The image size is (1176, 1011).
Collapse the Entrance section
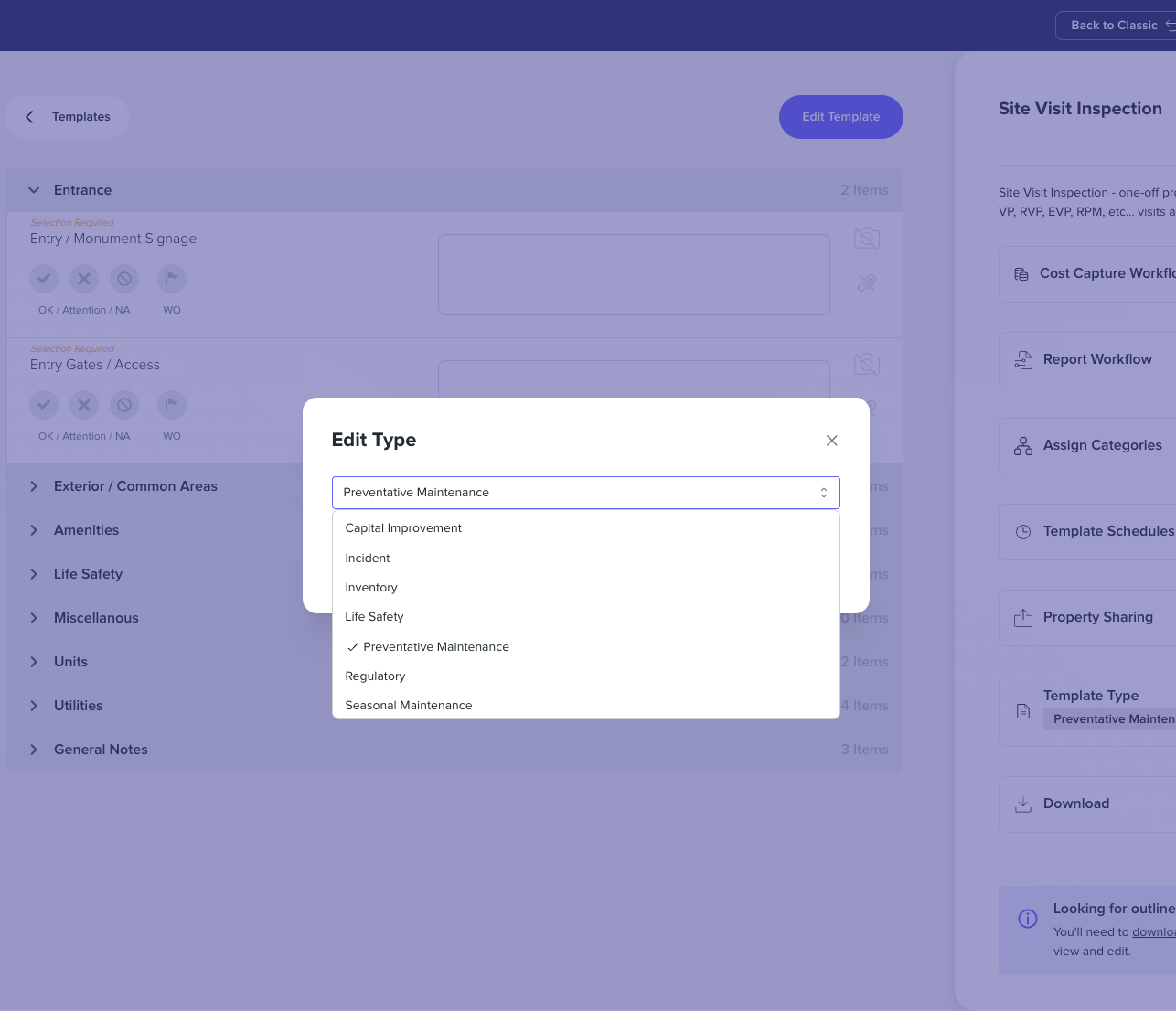coord(34,190)
